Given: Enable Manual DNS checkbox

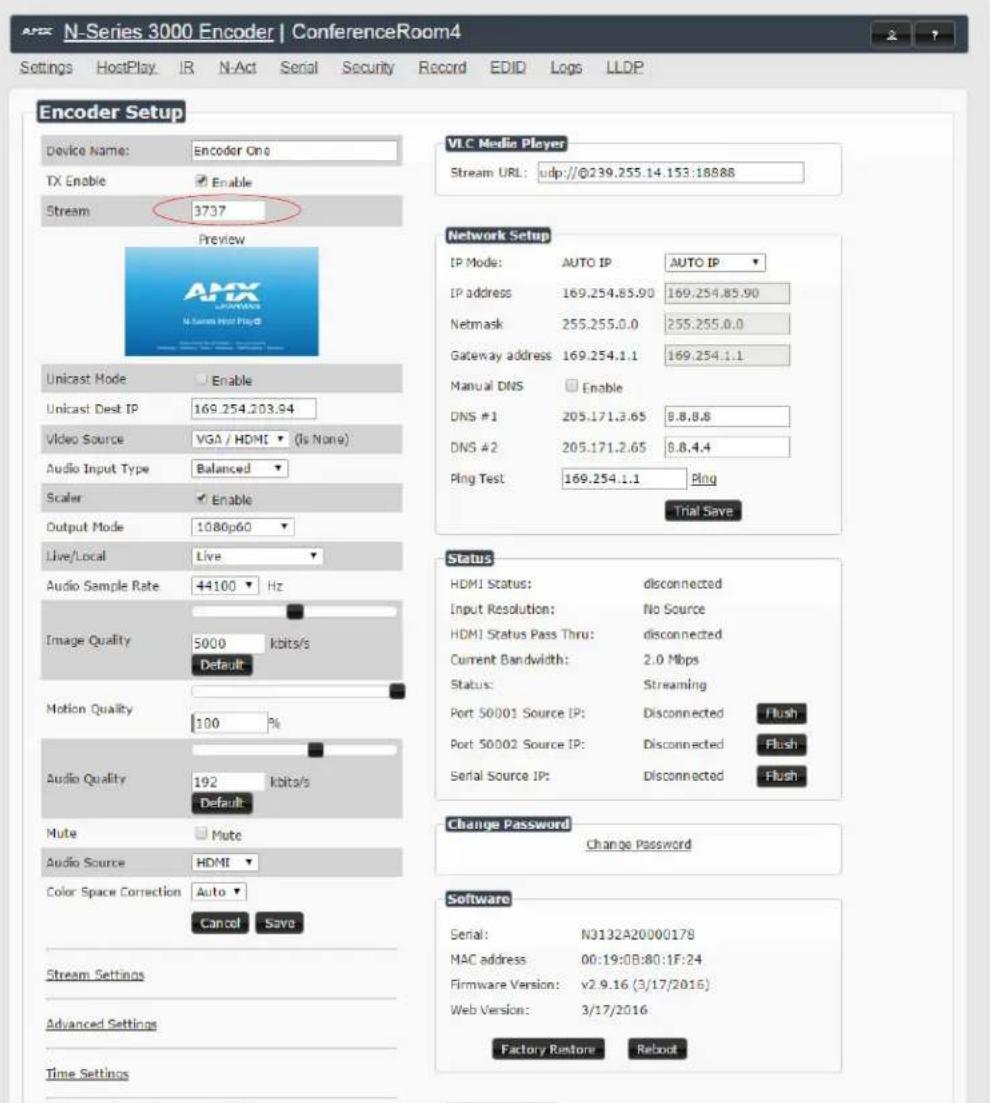Looking at the screenshot, I should [571, 385].
